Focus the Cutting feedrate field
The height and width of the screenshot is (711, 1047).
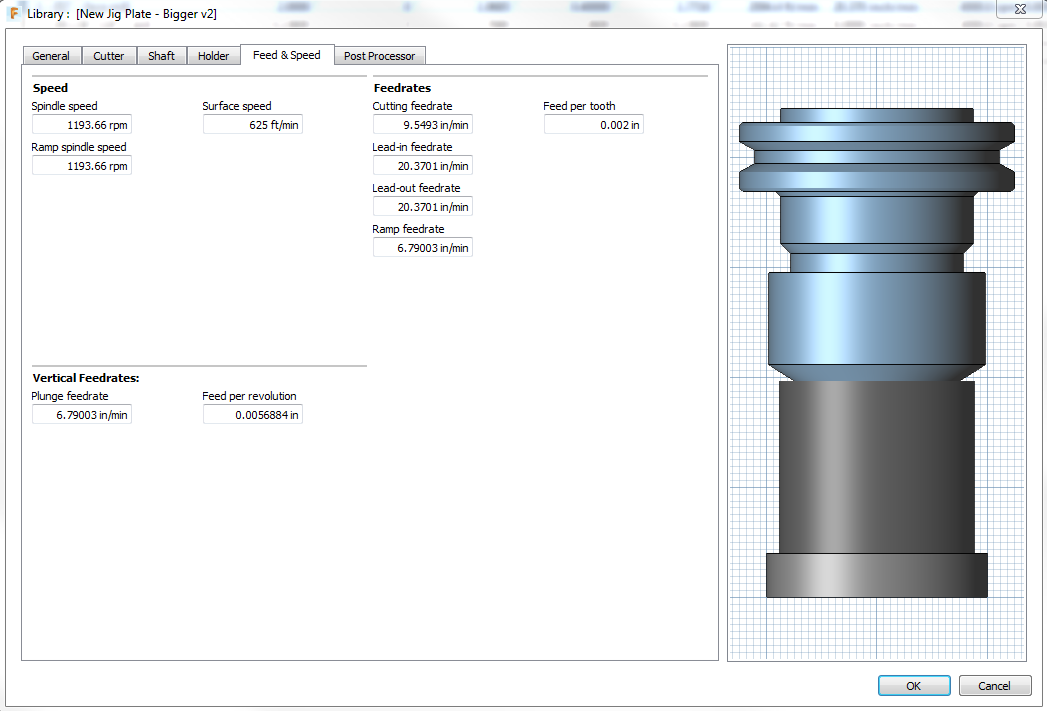(x=422, y=125)
